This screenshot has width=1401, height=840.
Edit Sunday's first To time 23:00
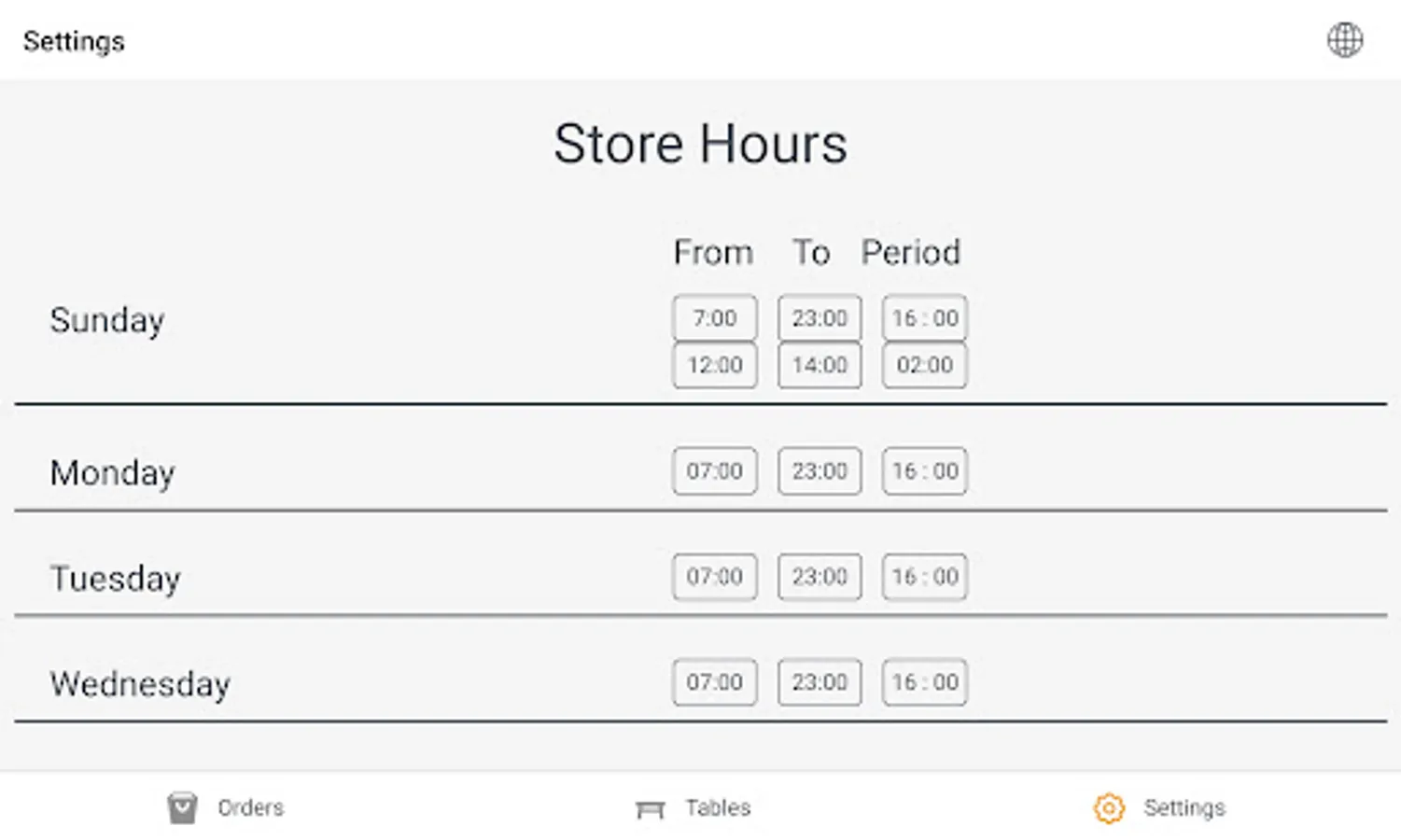(x=820, y=318)
